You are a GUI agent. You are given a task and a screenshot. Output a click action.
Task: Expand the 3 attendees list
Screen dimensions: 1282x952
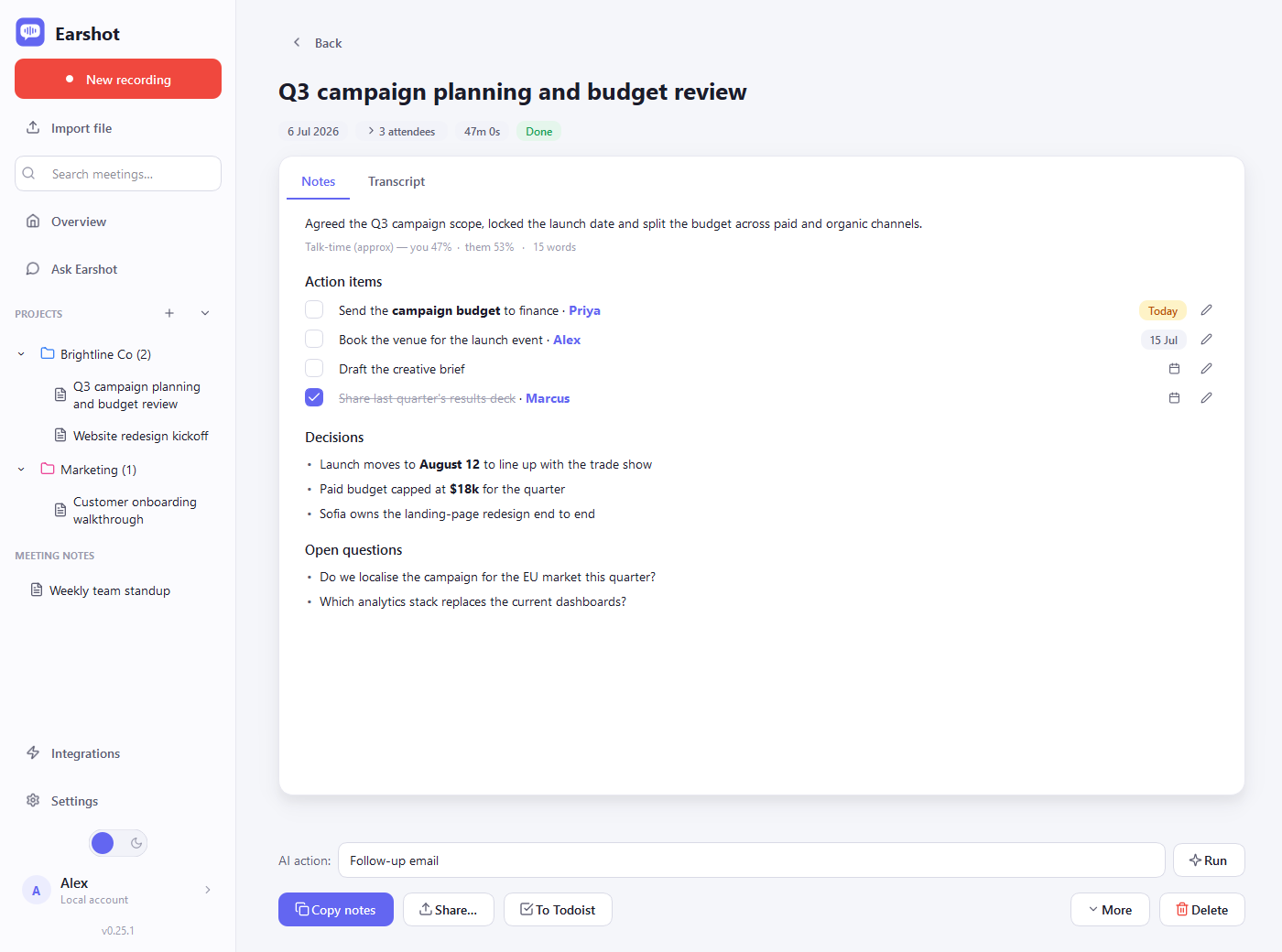tap(402, 132)
